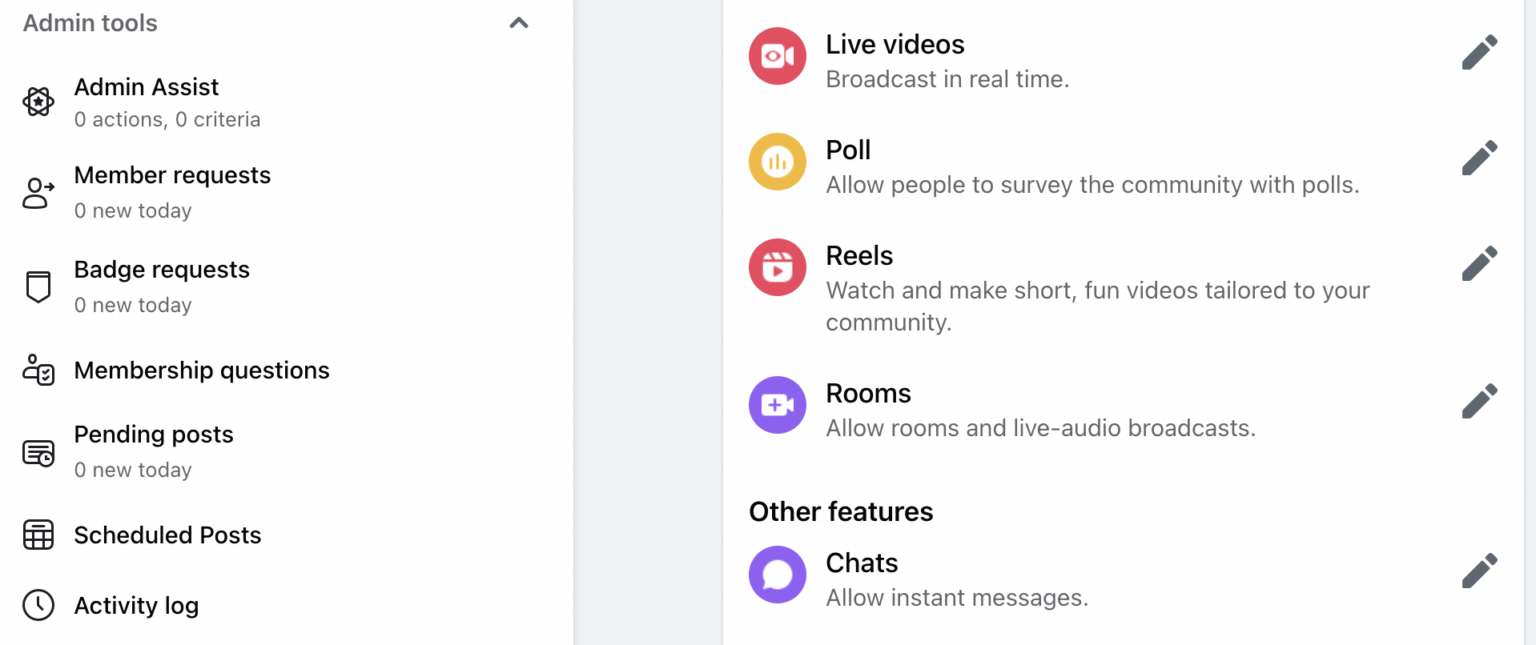Open the Rooms video icon
This screenshot has width=1536, height=645.
pyautogui.click(x=777, y=405)
